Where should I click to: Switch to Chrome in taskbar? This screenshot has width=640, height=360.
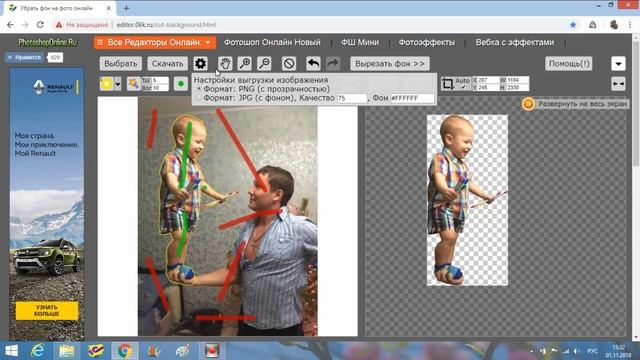point(125,351)
